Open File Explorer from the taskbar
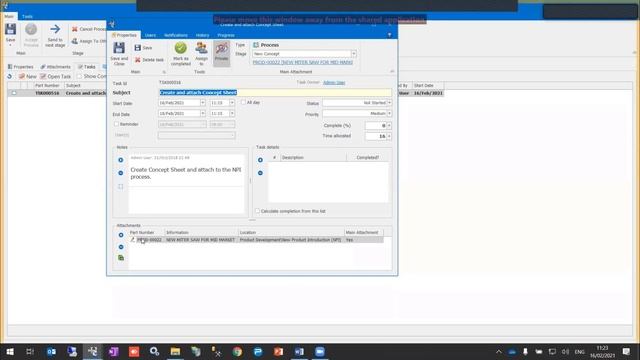 coord(175,351)
